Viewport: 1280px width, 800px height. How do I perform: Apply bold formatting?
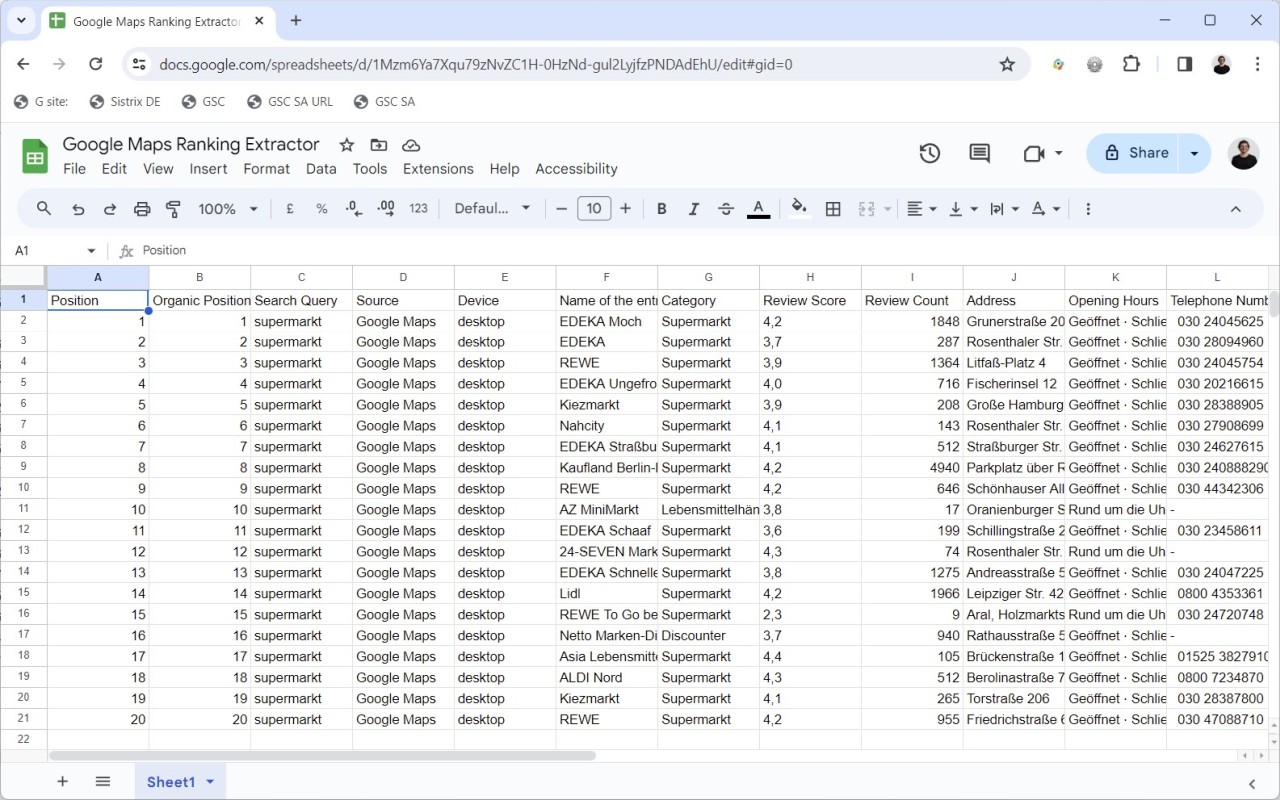[661, 209]
